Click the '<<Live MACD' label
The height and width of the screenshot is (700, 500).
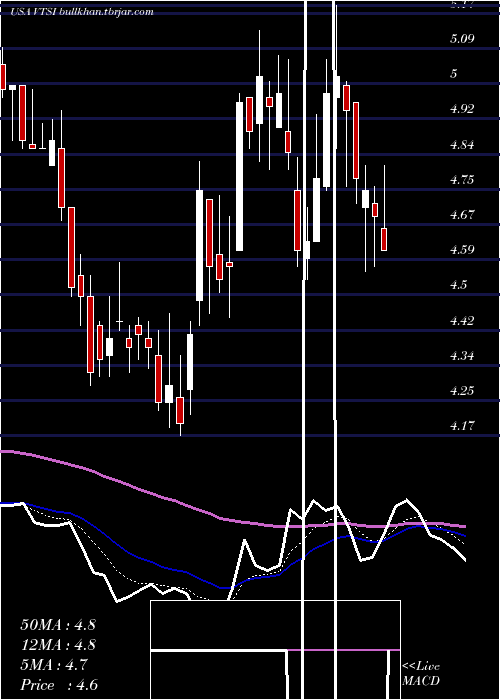point(421,674)
